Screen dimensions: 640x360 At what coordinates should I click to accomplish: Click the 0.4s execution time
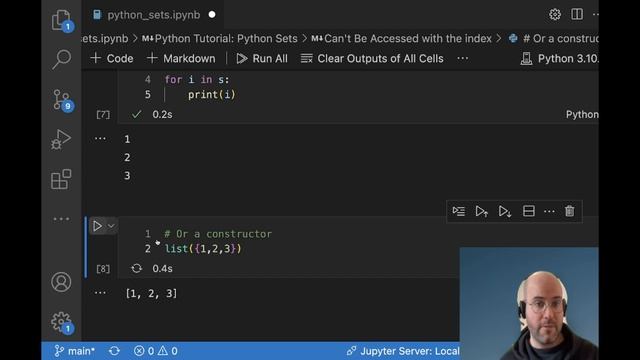[x=162, y=269]
